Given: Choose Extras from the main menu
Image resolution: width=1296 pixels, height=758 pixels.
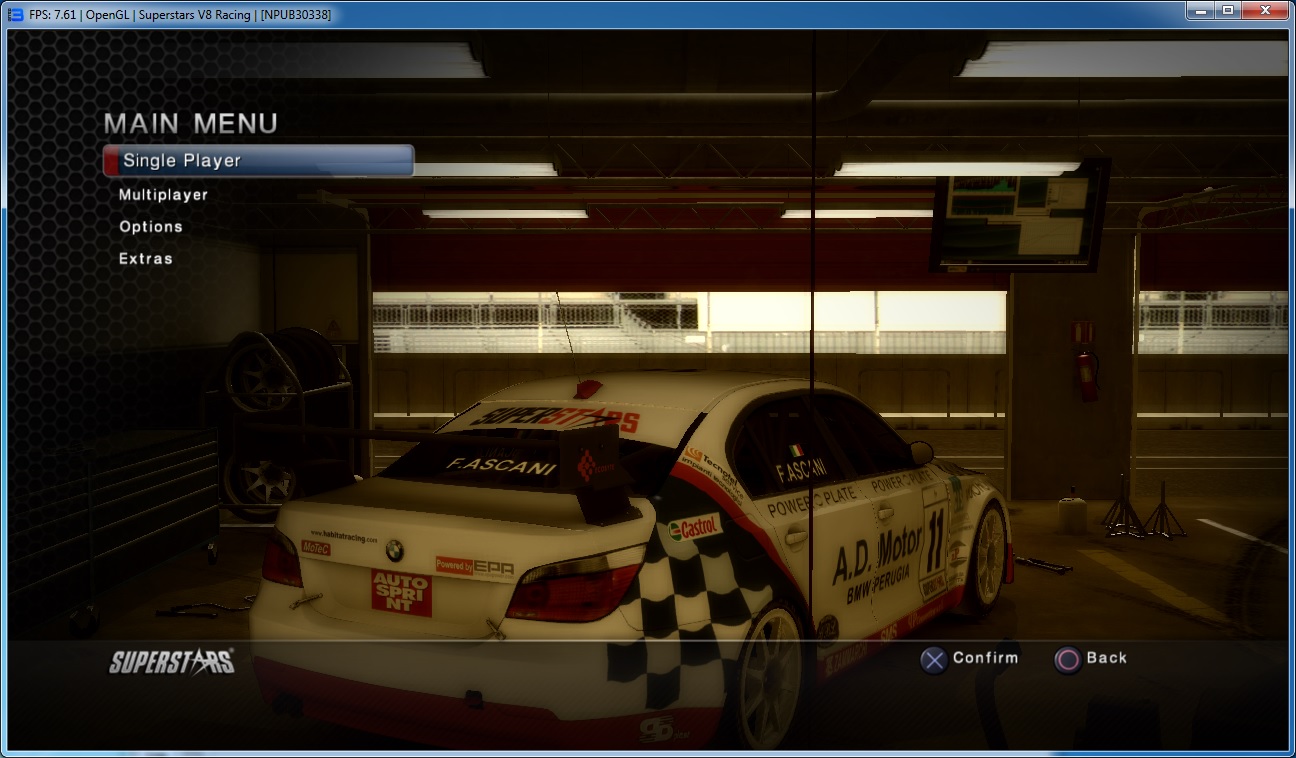Looking at the screenshot, I should point(146,259).
